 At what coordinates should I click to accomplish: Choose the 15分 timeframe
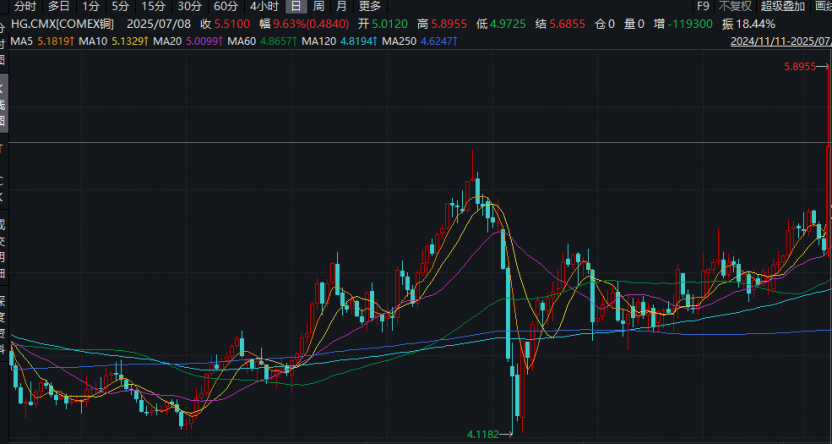pyautogui.click(x=153, y=6)
